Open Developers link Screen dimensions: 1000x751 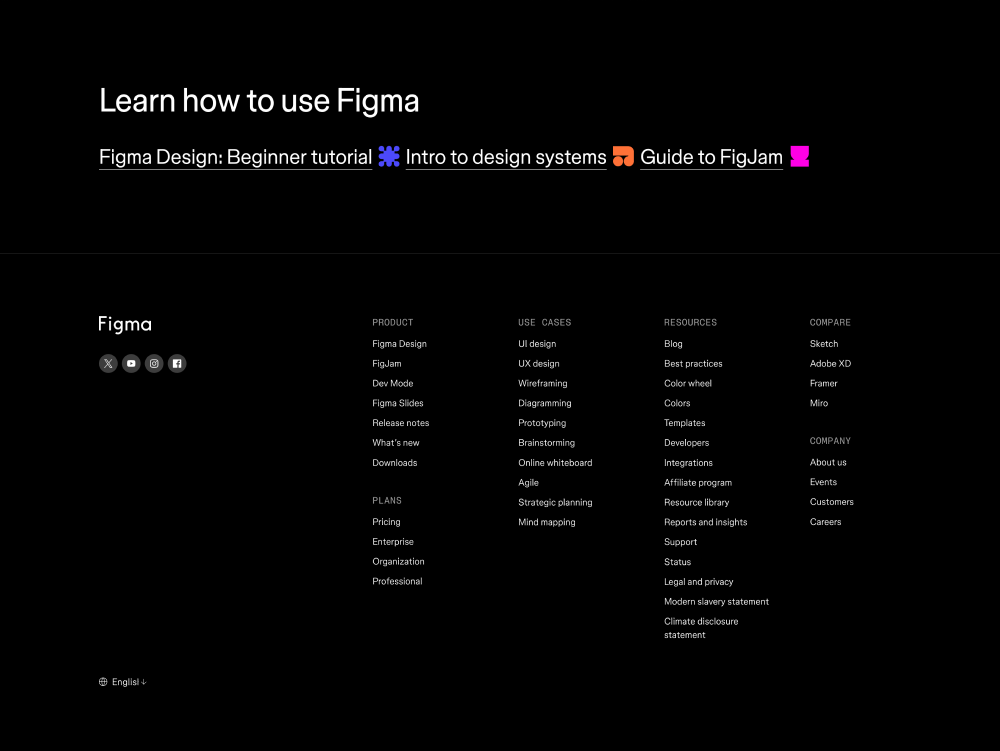click(687, 442)
